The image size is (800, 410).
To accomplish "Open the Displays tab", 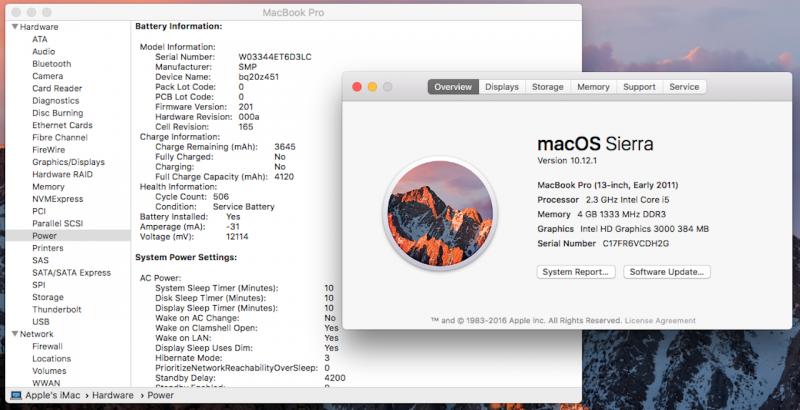I will [502, 87].
